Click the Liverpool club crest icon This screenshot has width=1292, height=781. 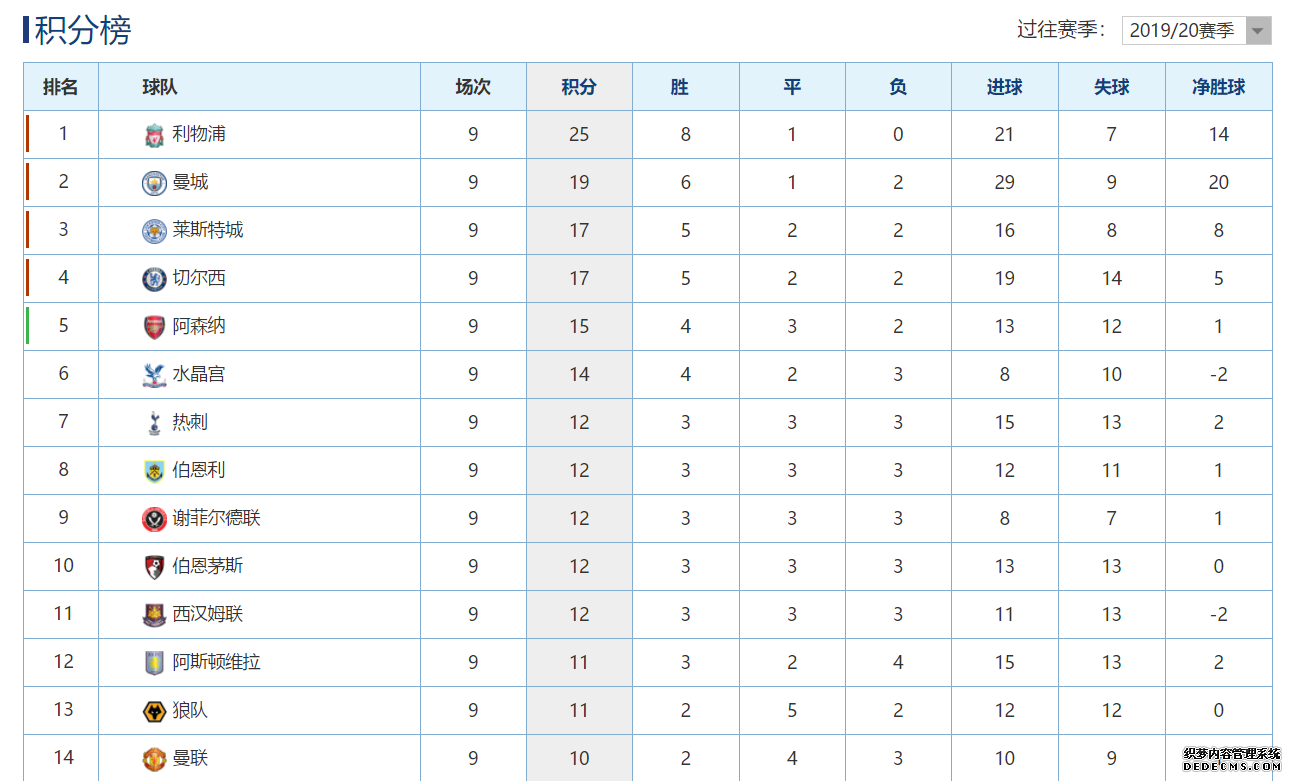click(x=154, y=135)
